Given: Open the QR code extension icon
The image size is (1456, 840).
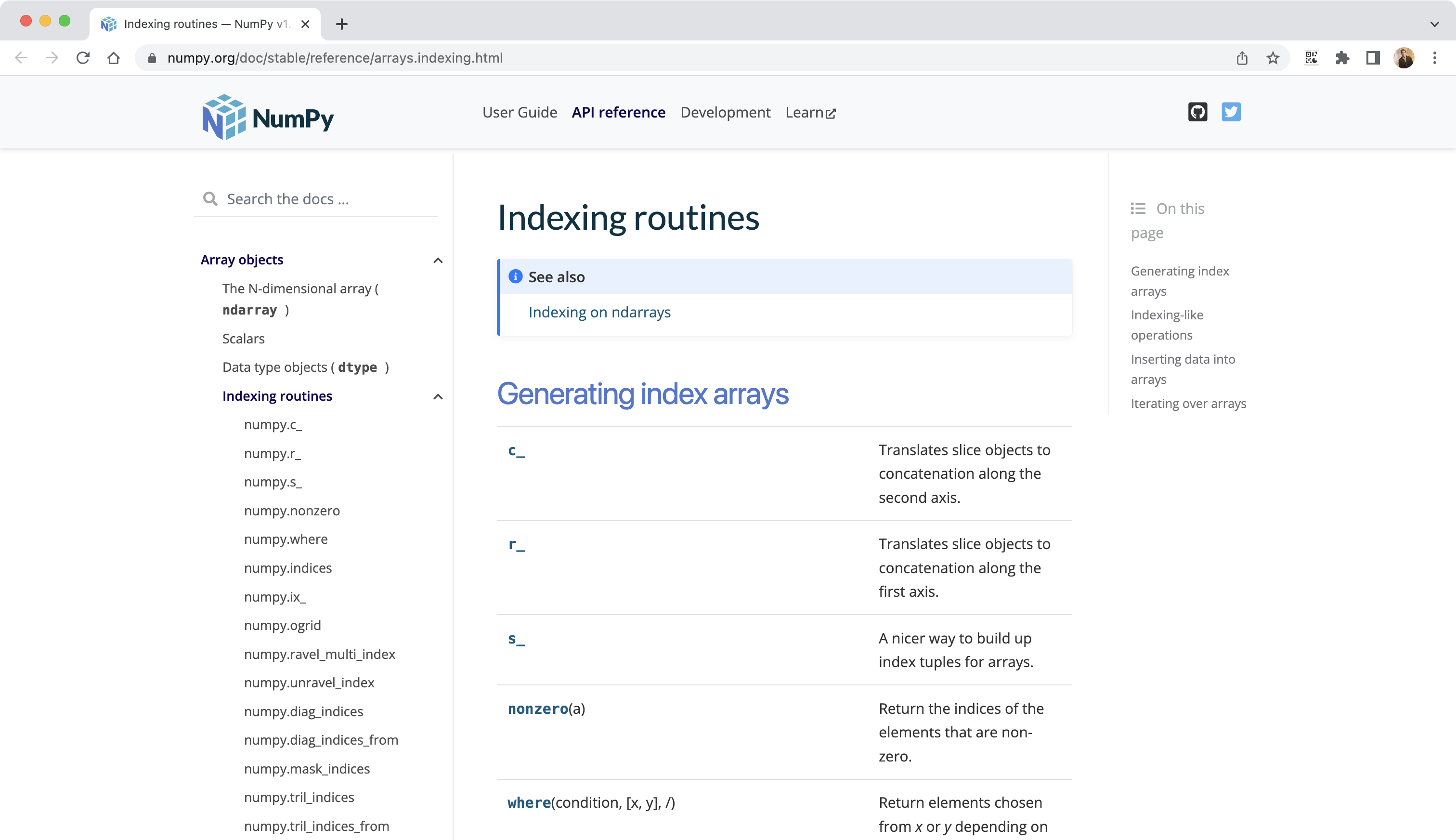Looking at the screenshot, I should tap(1311, 58).
